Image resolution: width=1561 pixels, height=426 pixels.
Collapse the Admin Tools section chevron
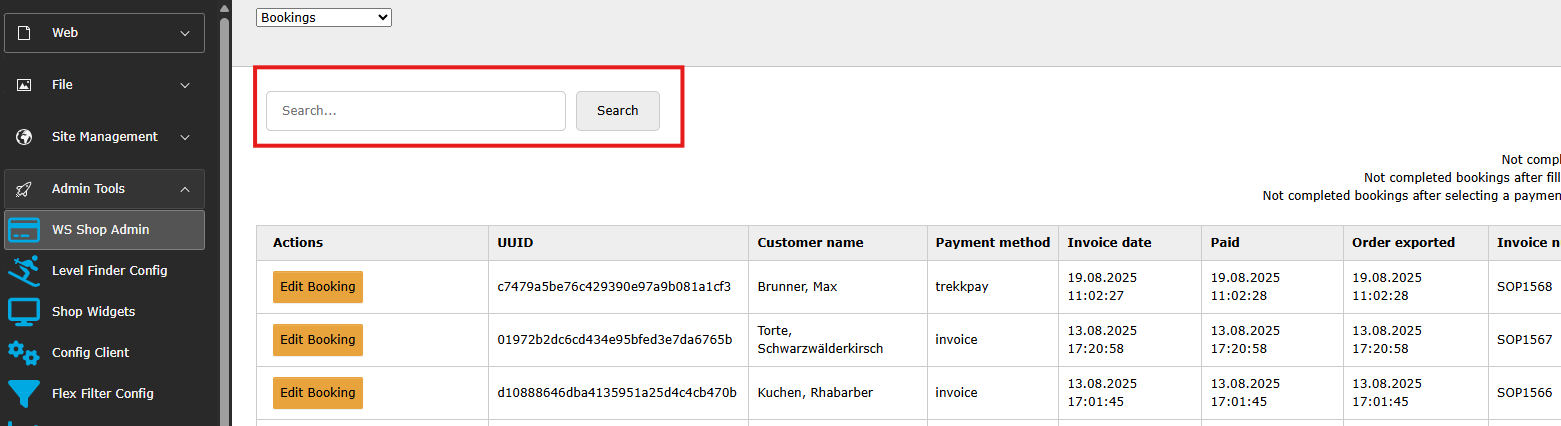[185, 189]
